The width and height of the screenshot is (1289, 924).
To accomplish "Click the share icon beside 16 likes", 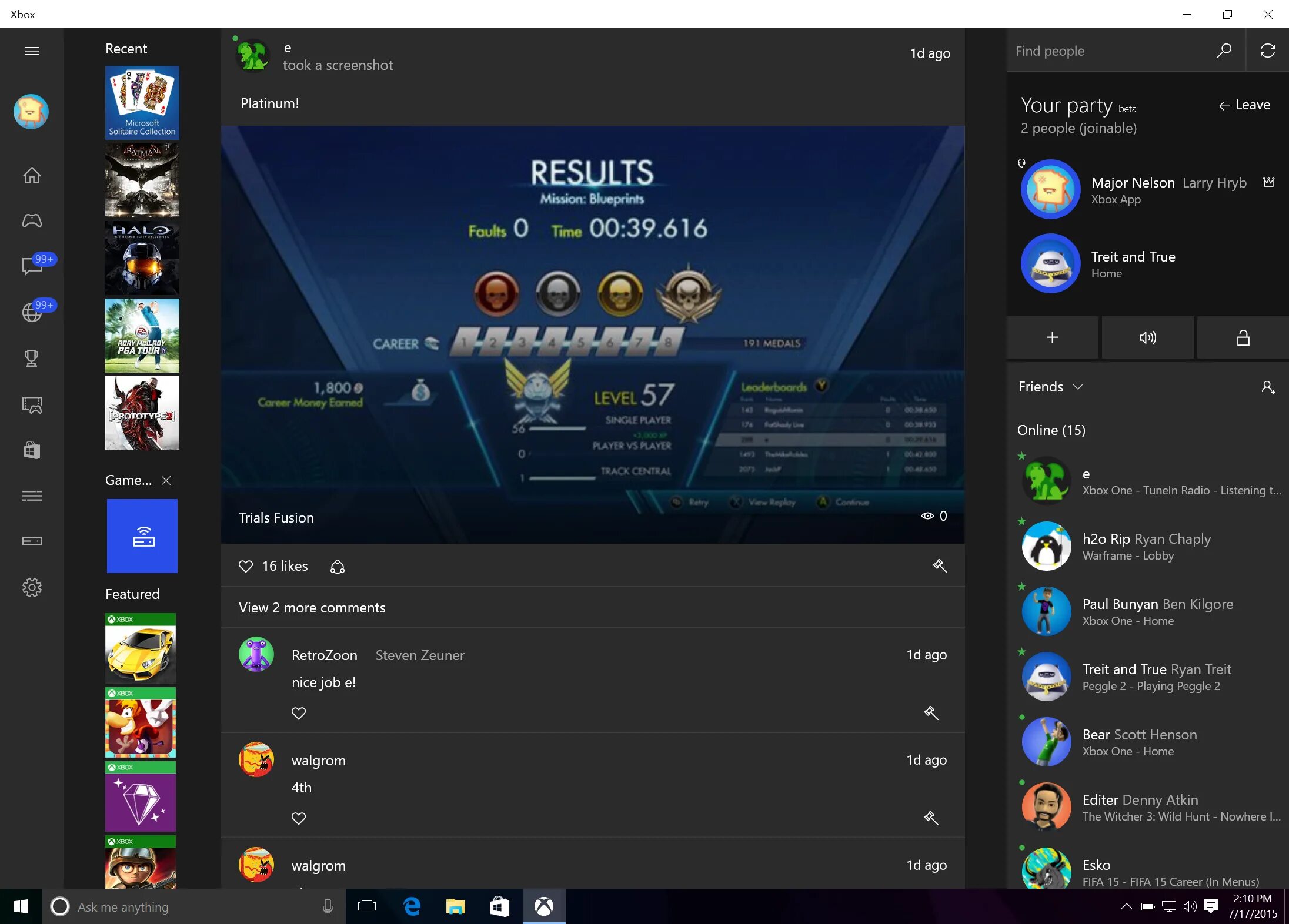I will tap(338, 567).
